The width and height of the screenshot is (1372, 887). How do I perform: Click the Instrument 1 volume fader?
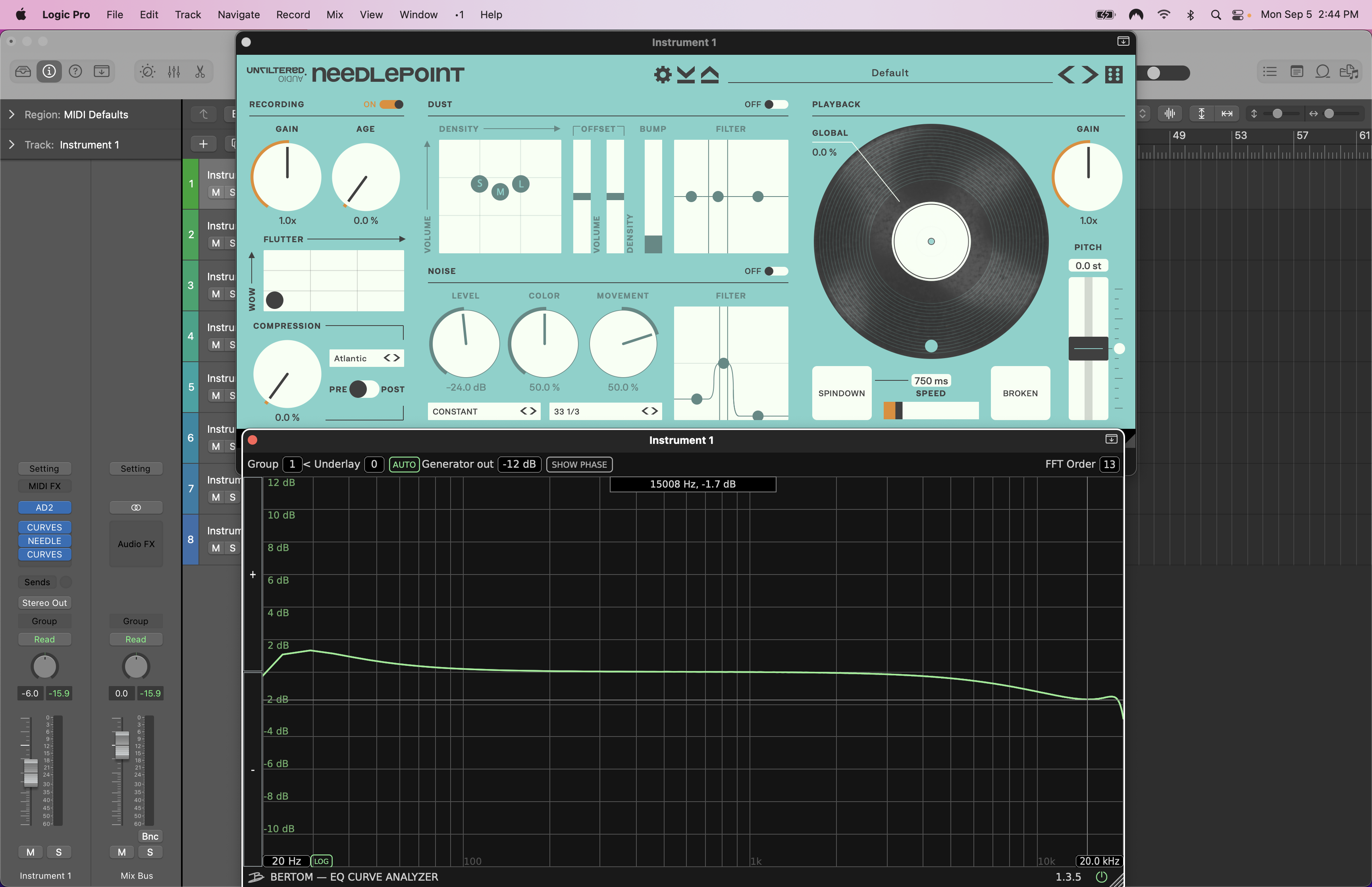point(31,772)
